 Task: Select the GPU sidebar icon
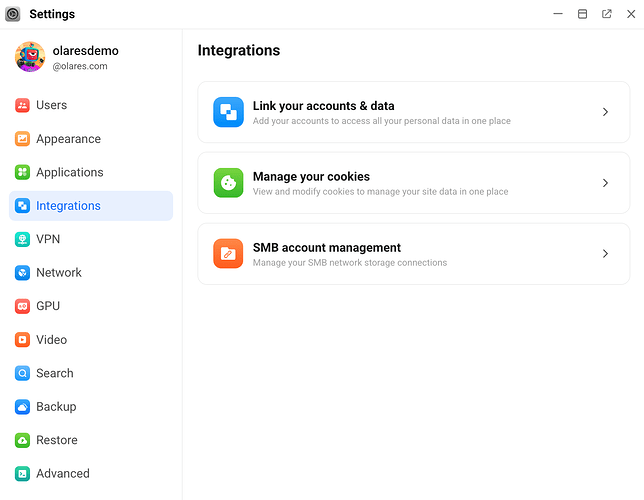pyautogui.click(x=23, y=306)
